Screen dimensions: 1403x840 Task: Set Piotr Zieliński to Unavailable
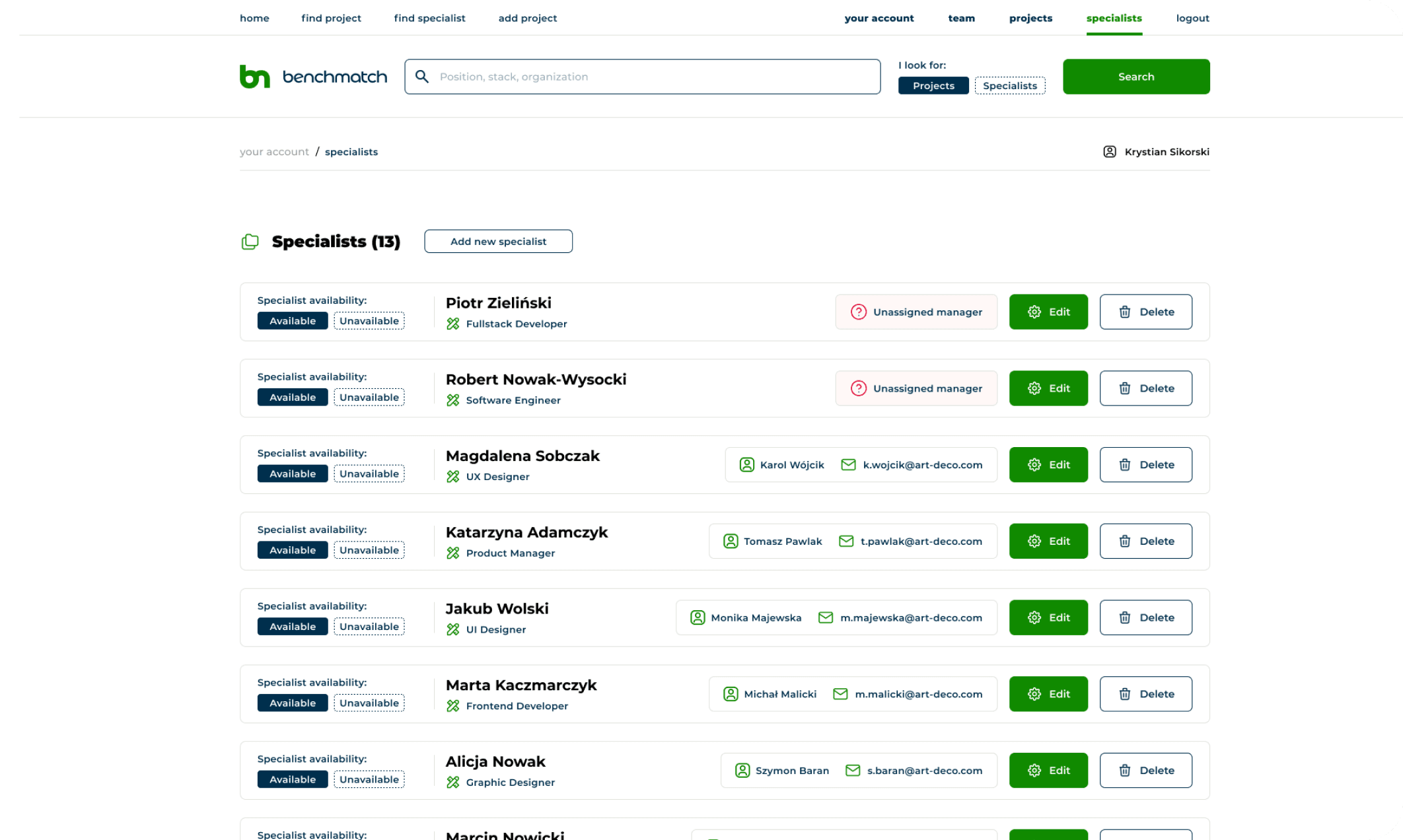tap(369, 321)
